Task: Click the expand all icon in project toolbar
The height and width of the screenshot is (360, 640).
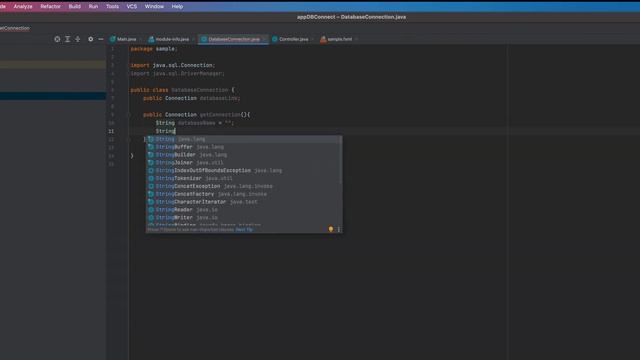Action: [x=67, y=39]
